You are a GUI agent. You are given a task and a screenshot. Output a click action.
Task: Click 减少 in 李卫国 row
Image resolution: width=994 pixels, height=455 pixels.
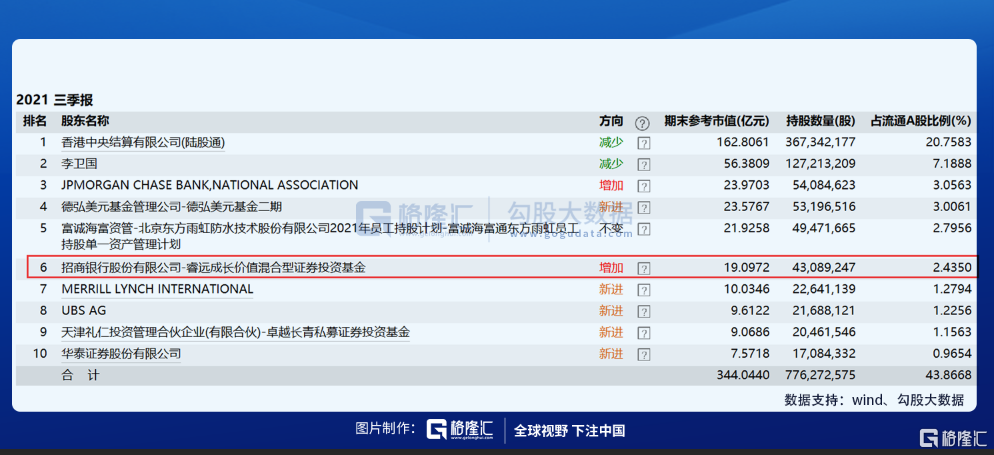(x=611, y=163)
